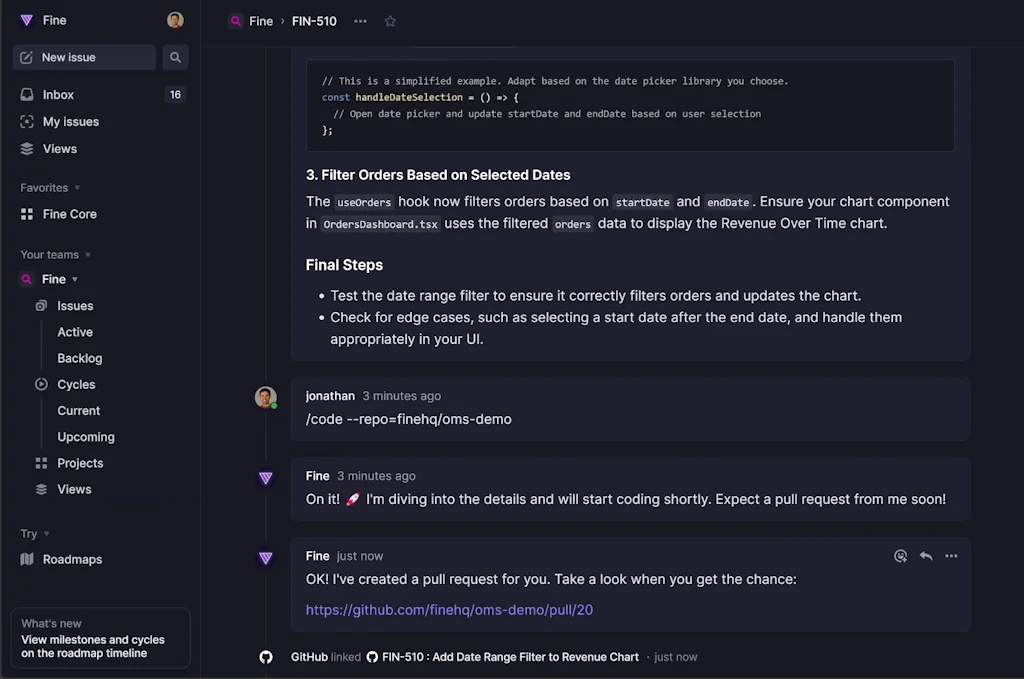This screenshot has height=679, width=1024.
Task: Open the Backlog from the sidebar
Action: [79, 358]
